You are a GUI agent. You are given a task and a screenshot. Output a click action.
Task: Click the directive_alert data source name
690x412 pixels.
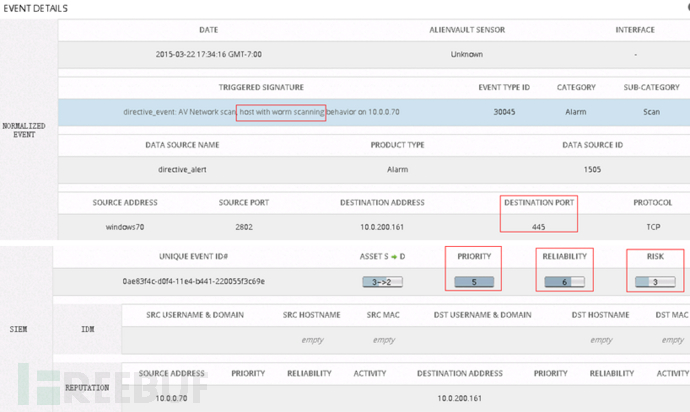coord(182,169)
